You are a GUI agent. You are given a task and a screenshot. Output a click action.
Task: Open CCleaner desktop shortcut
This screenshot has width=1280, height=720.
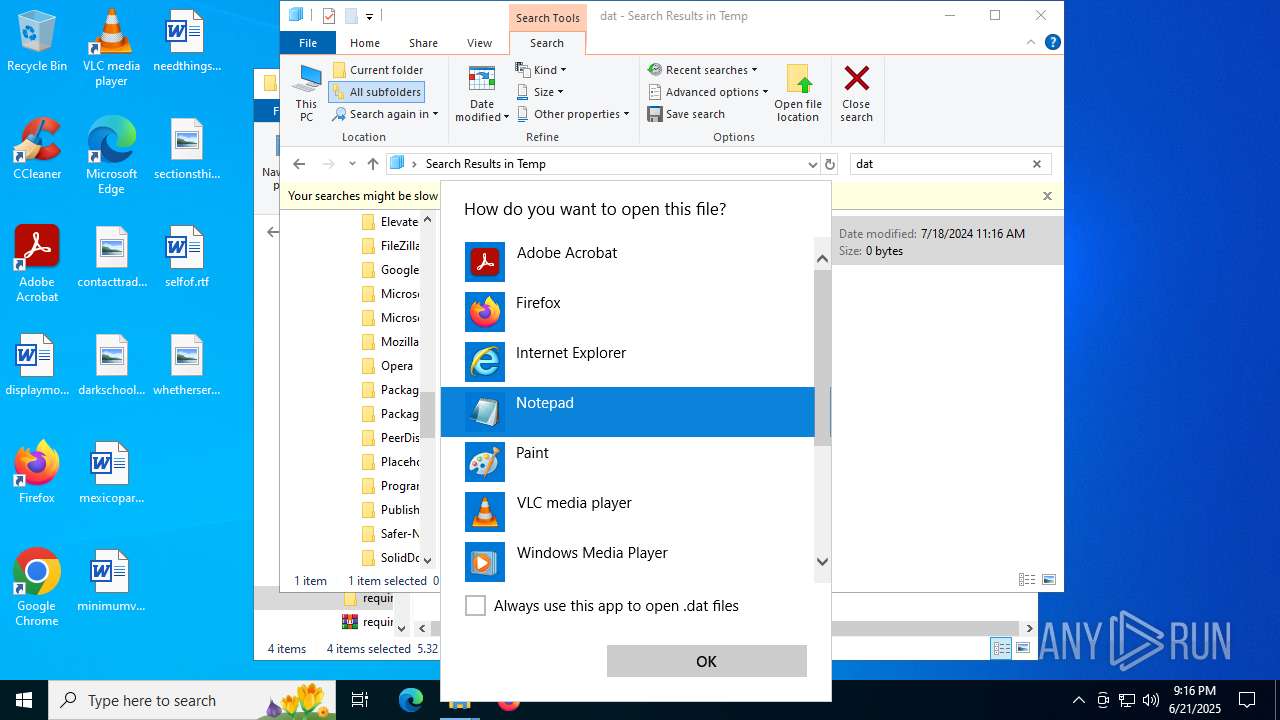click(37, 148)
